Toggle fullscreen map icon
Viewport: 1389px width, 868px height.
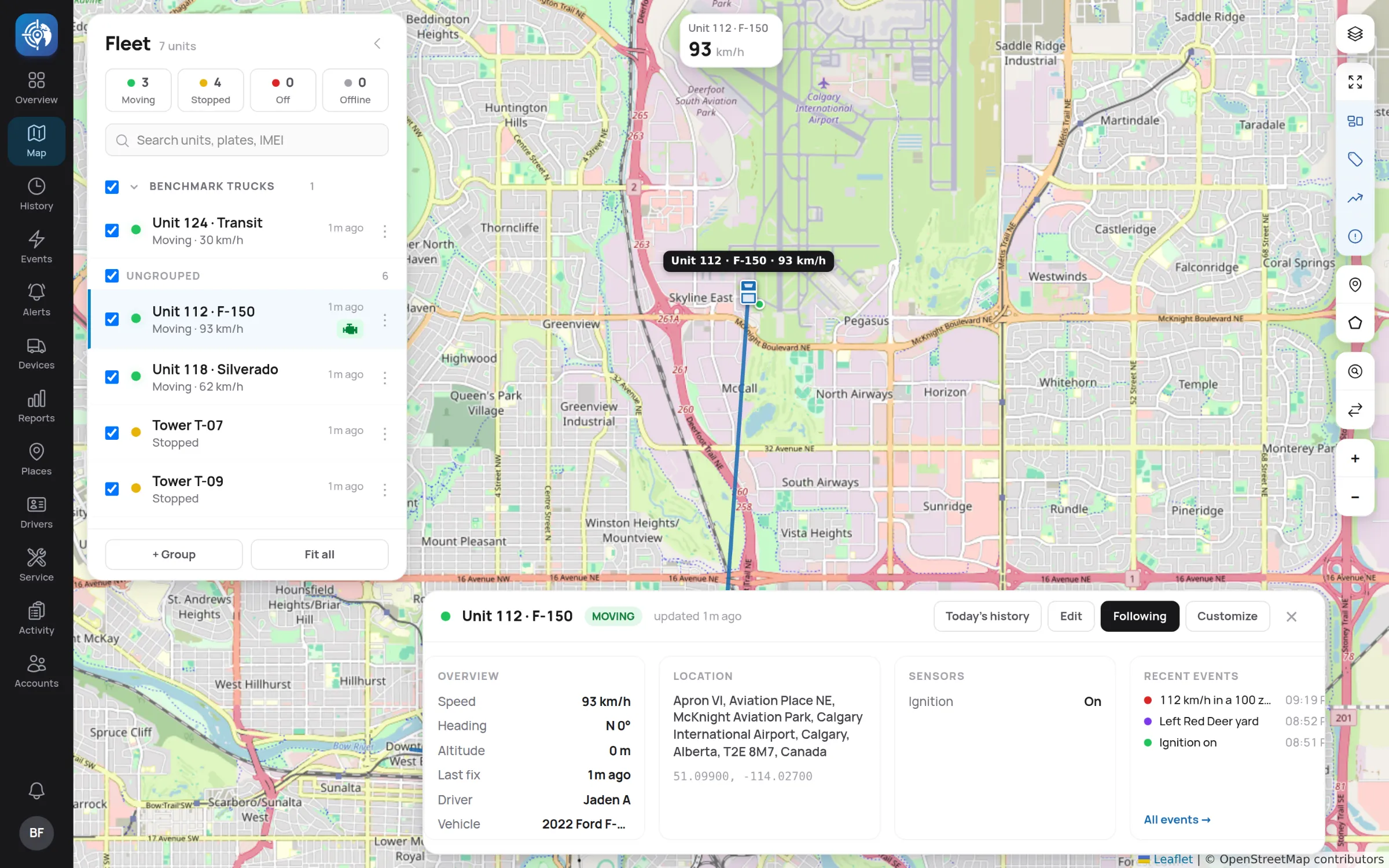(x=1354, y=82)
